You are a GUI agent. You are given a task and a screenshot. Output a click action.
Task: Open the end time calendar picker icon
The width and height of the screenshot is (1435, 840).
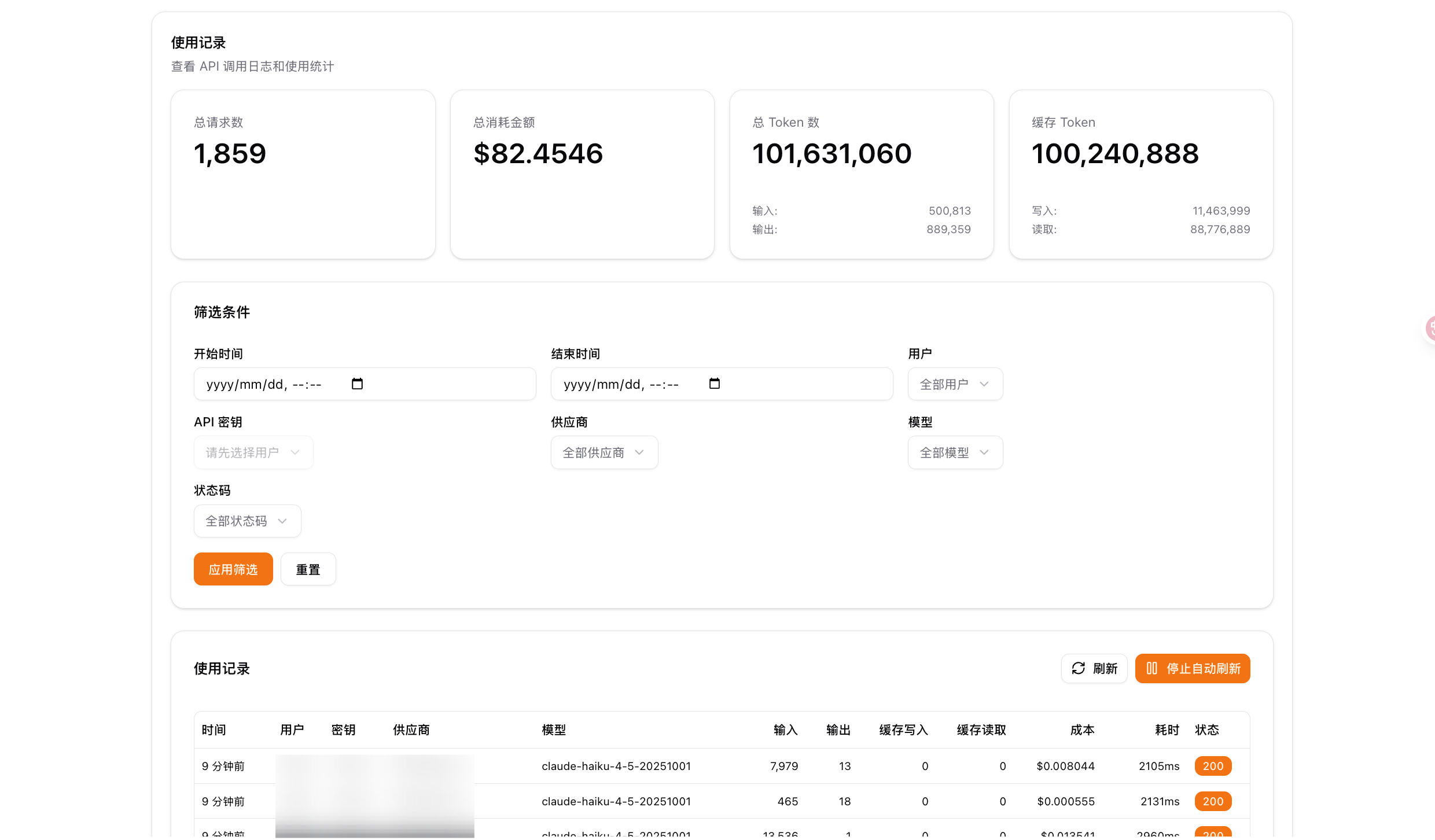coord(714,384)
